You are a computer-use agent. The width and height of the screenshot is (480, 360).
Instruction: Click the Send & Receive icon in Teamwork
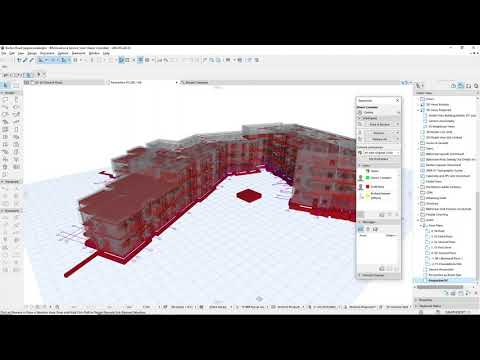(360, 124)
